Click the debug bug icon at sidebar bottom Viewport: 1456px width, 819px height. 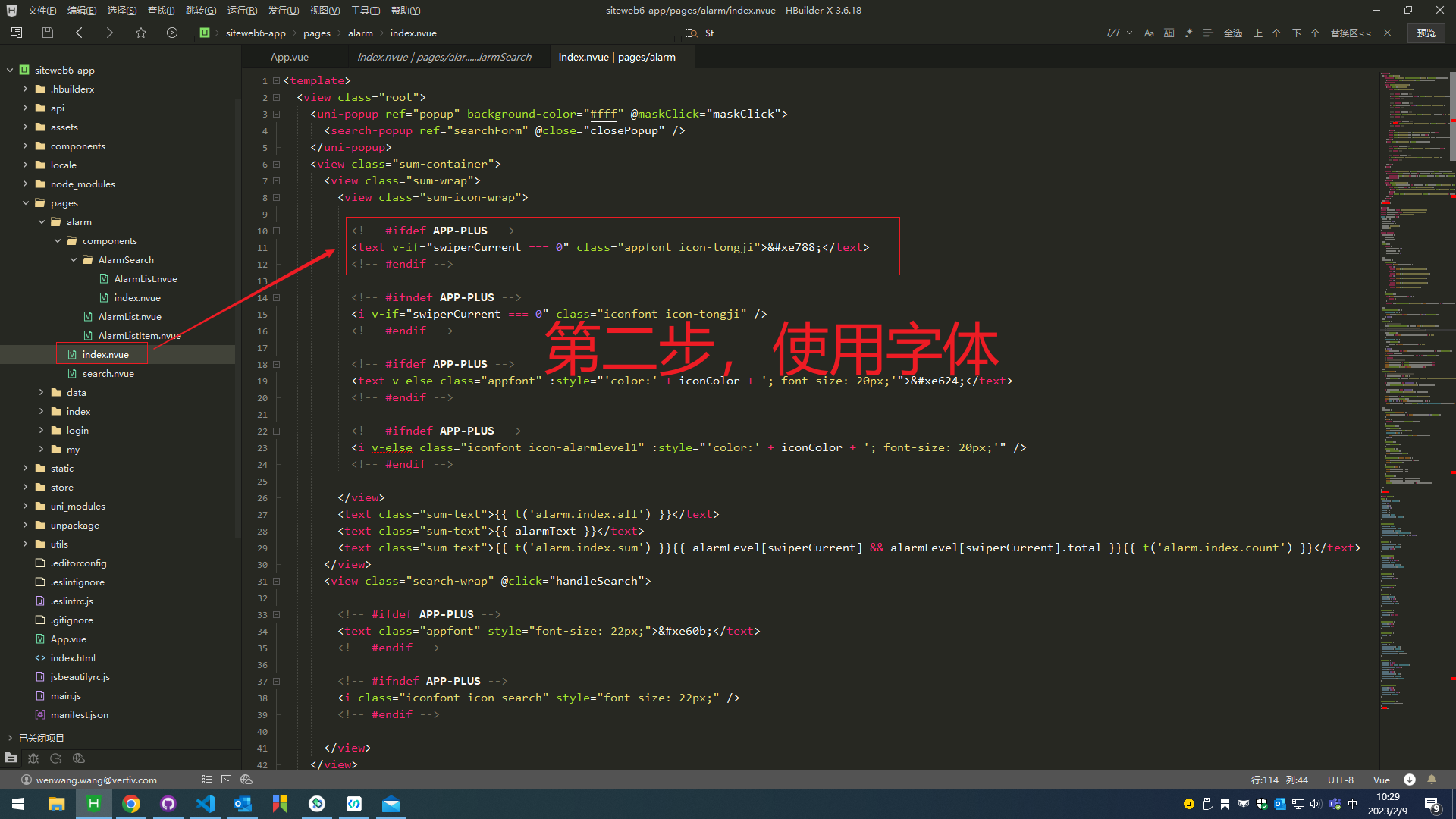click(33, 758)
